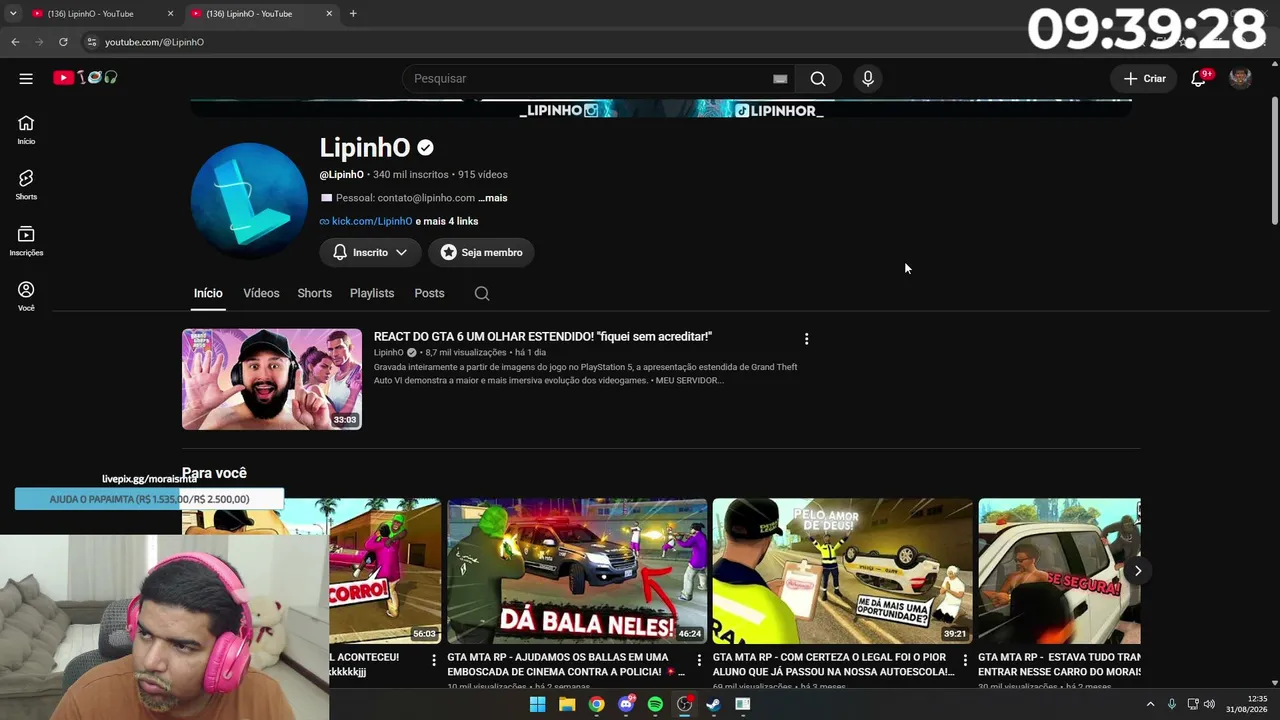This screenshot has width=1280, height=720.
Task: Open the Windows Start menu
Action: coord(537,704)
